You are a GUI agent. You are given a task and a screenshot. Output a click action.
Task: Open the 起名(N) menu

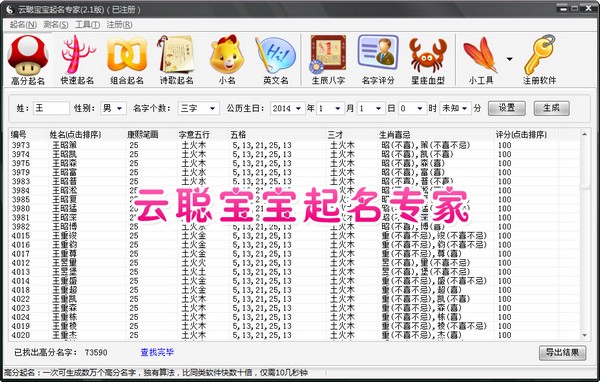click(23, 24)
